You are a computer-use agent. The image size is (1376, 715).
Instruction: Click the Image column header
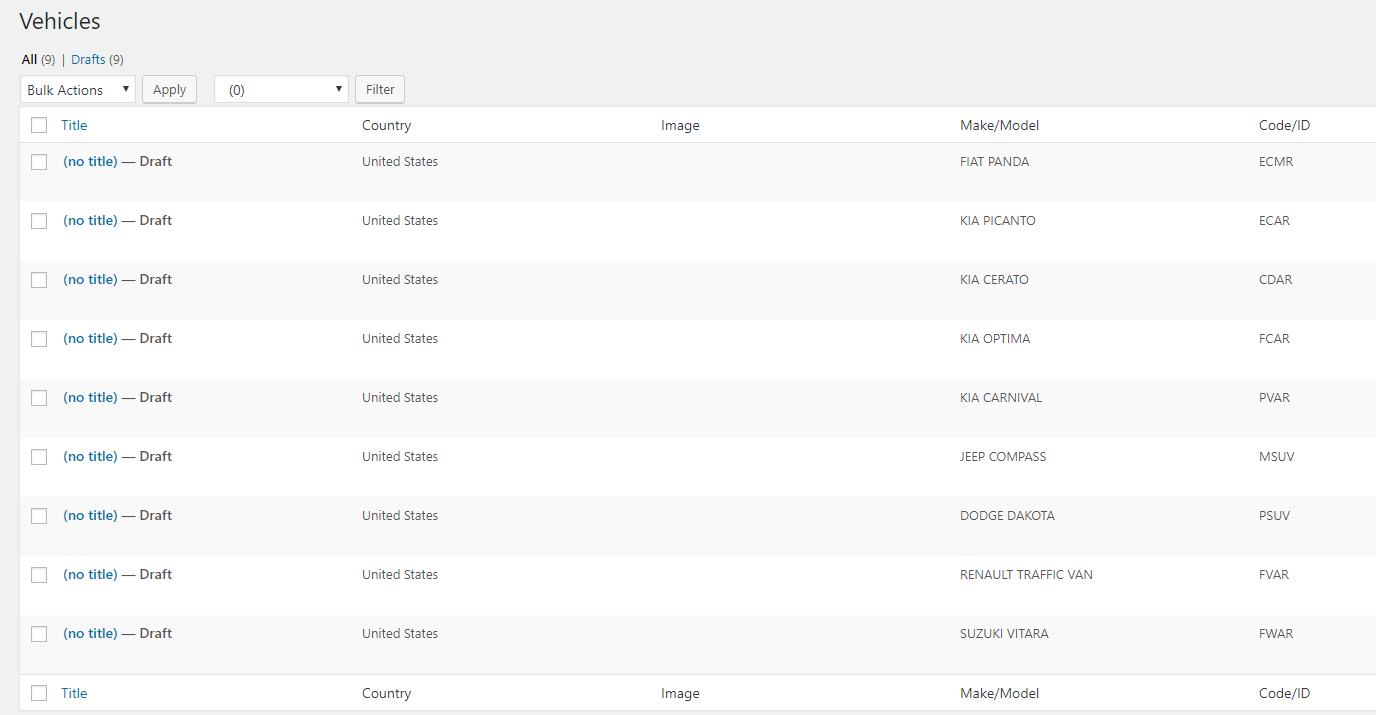coord(680,125)
